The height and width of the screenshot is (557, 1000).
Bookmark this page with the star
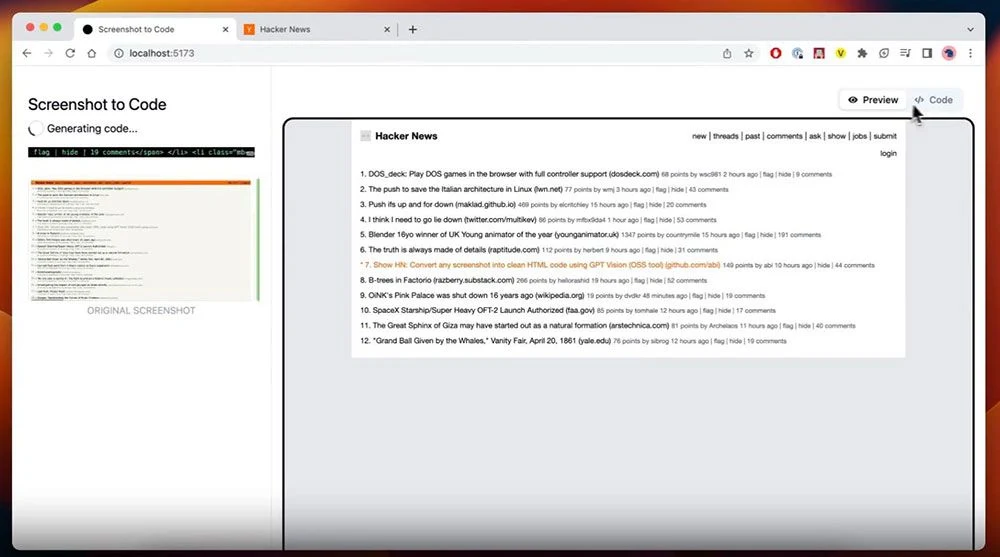[x=749, y=54]
